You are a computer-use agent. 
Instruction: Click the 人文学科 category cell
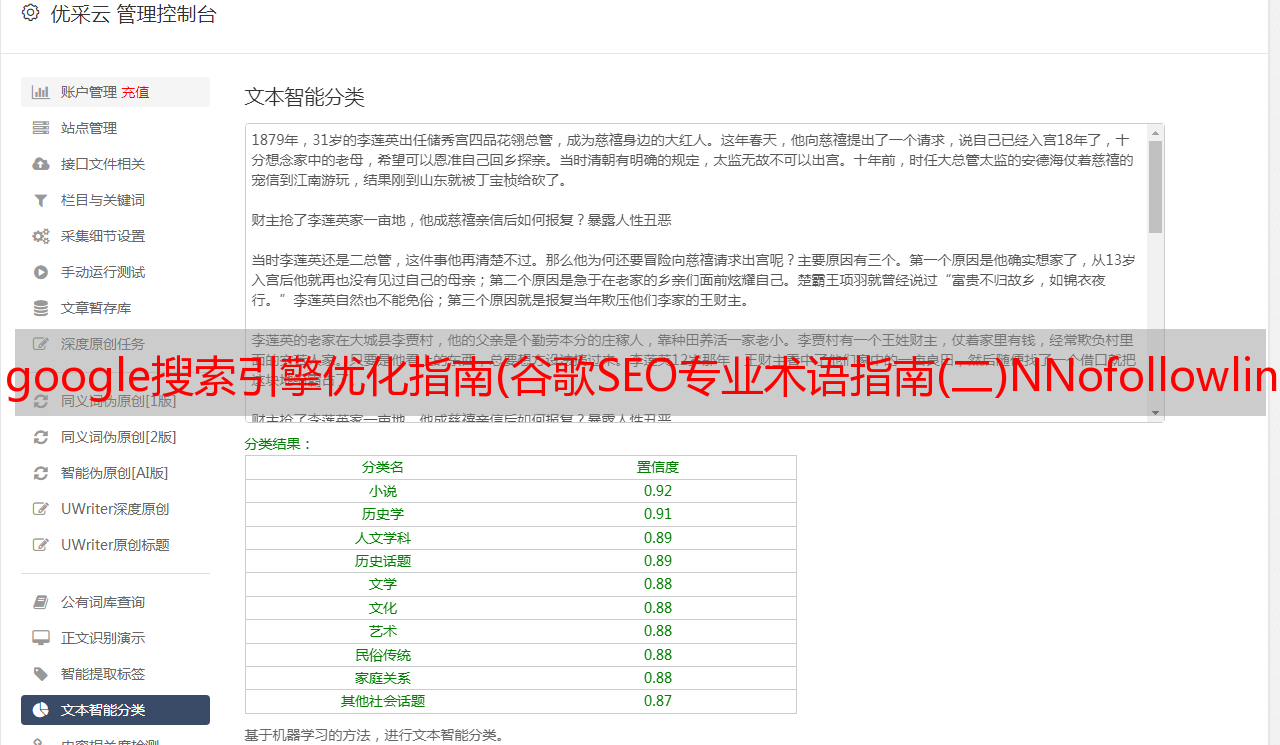(383, 538)
